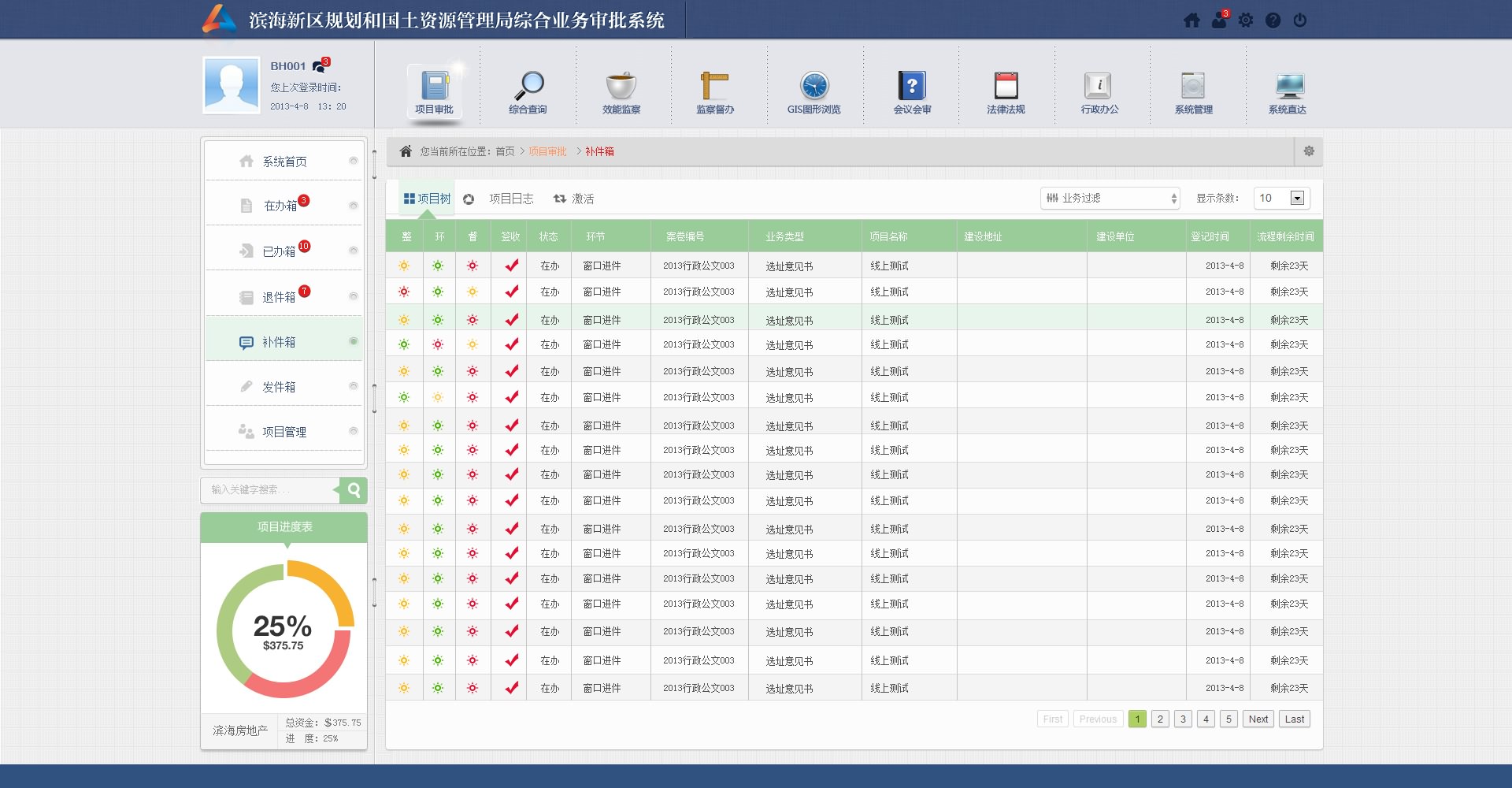Open 在办箱 in sidebar
Screen dimensions: 1512x788
284,206
